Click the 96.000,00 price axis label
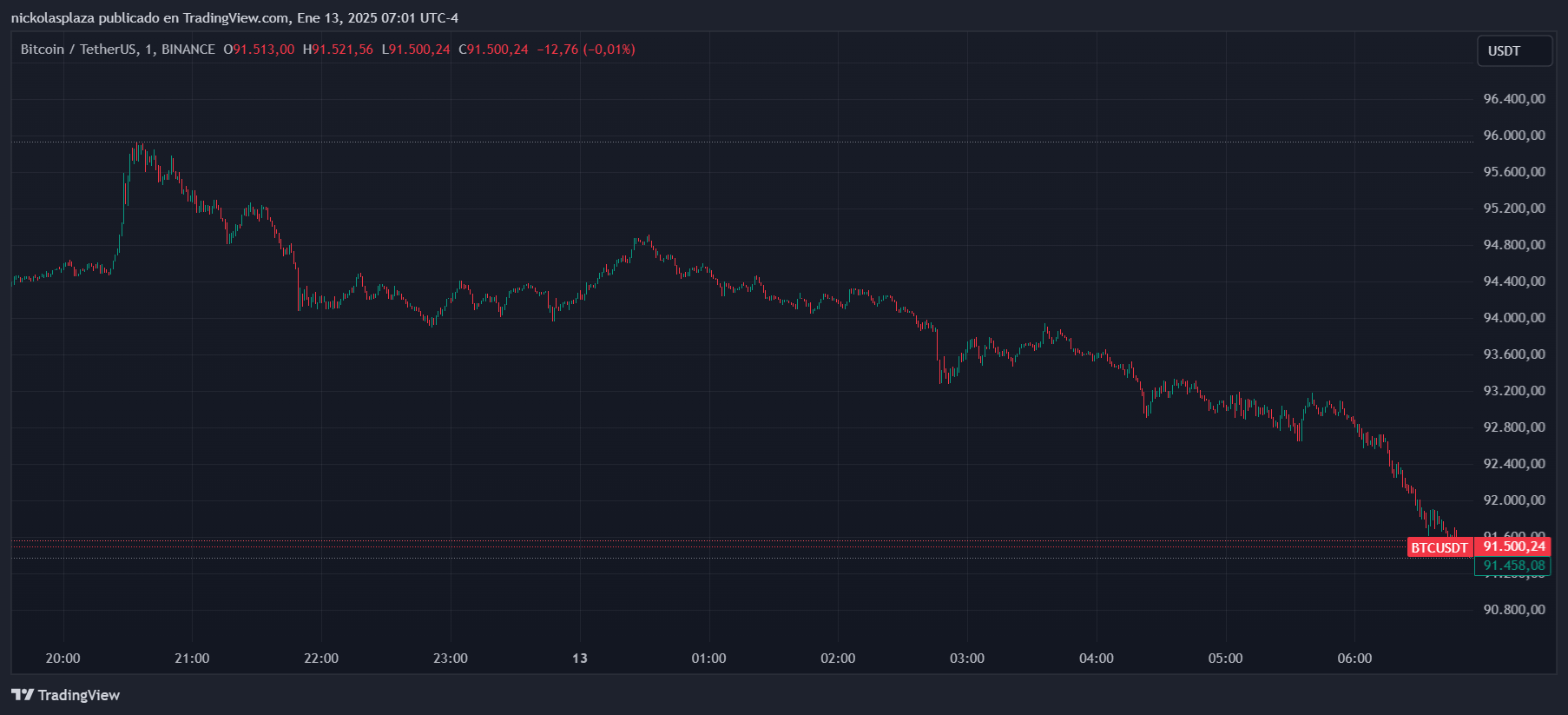This screenshot has width=1568, height=715. click(x=1513, y=136)
